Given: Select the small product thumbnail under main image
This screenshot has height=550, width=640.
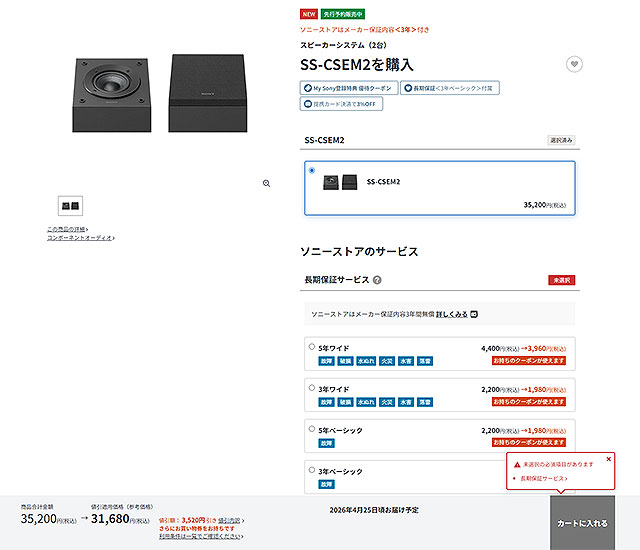Looking at the screenshot, I should click(x=70, y=205).
